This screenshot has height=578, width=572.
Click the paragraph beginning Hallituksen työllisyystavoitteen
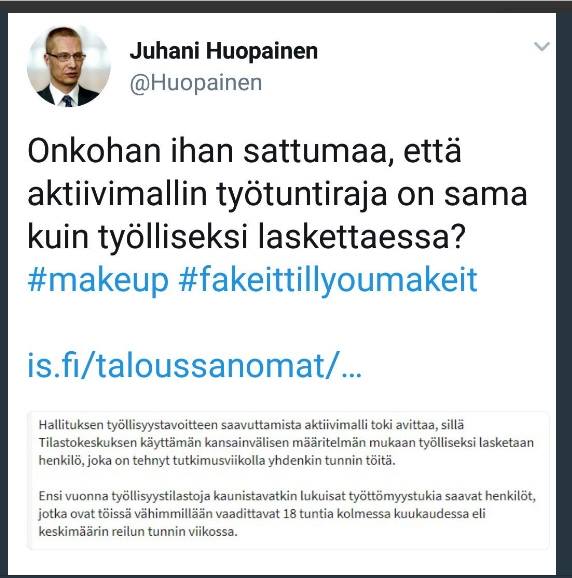pyautogui.click(x=286, y=442)
